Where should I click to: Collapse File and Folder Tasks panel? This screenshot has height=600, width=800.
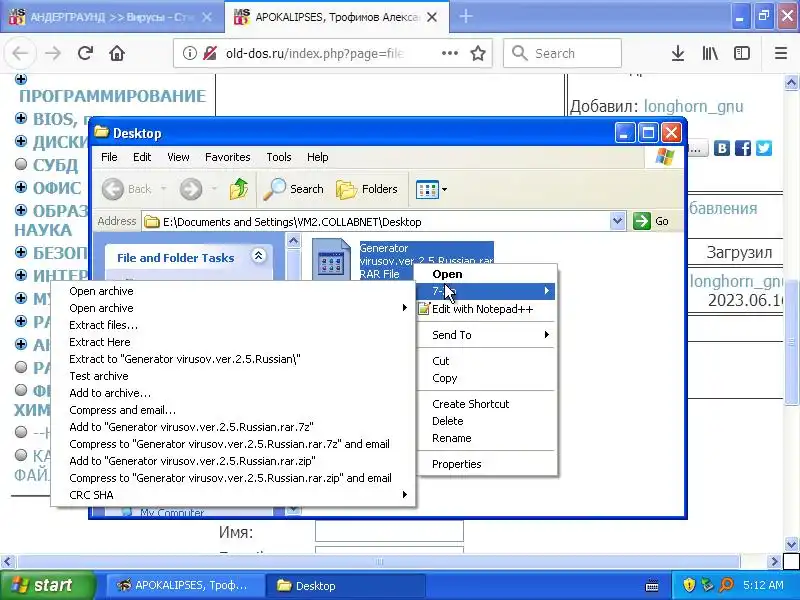[258, 256]
